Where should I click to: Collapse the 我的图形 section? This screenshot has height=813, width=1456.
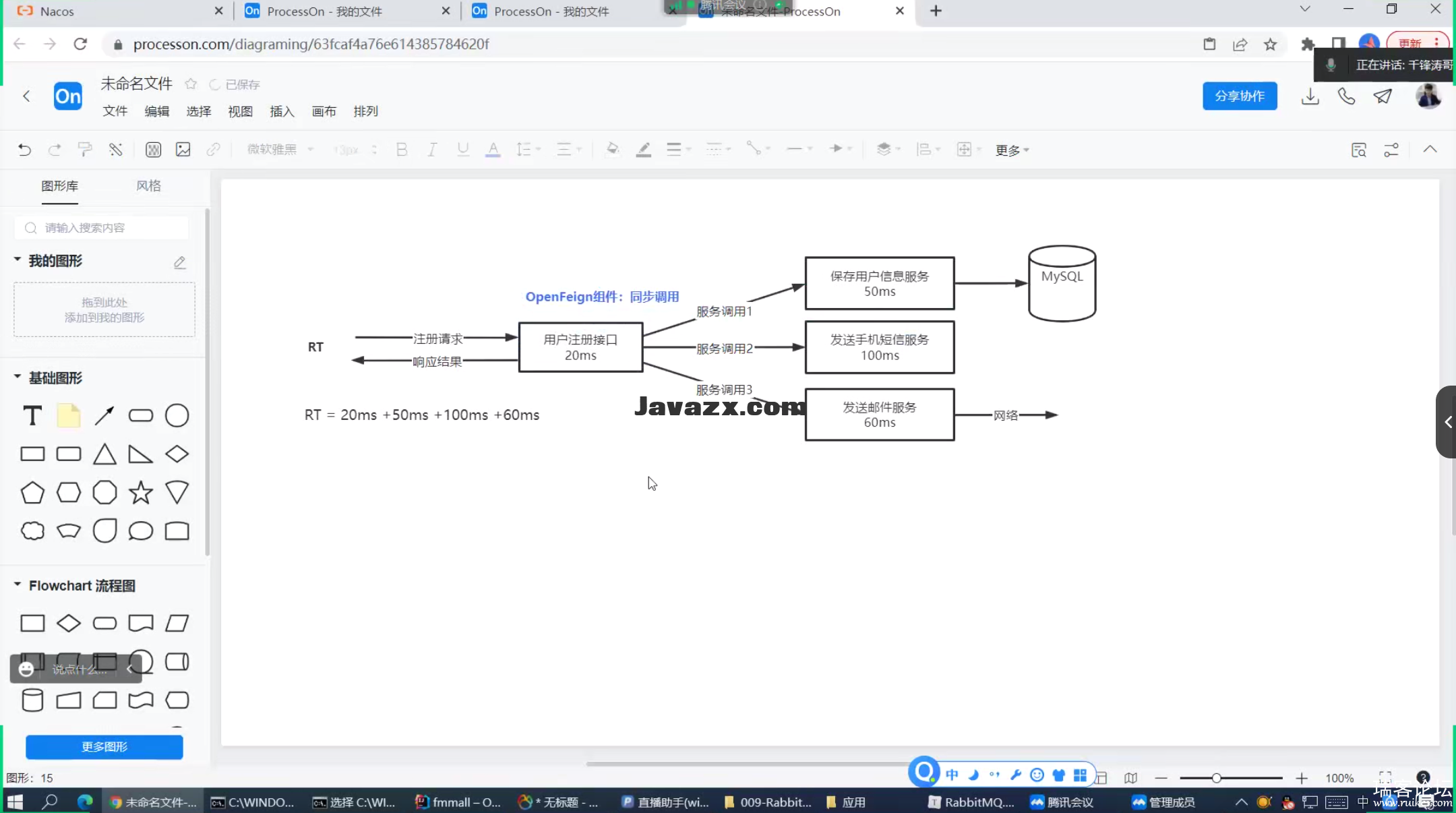click(x=18, y=260)
